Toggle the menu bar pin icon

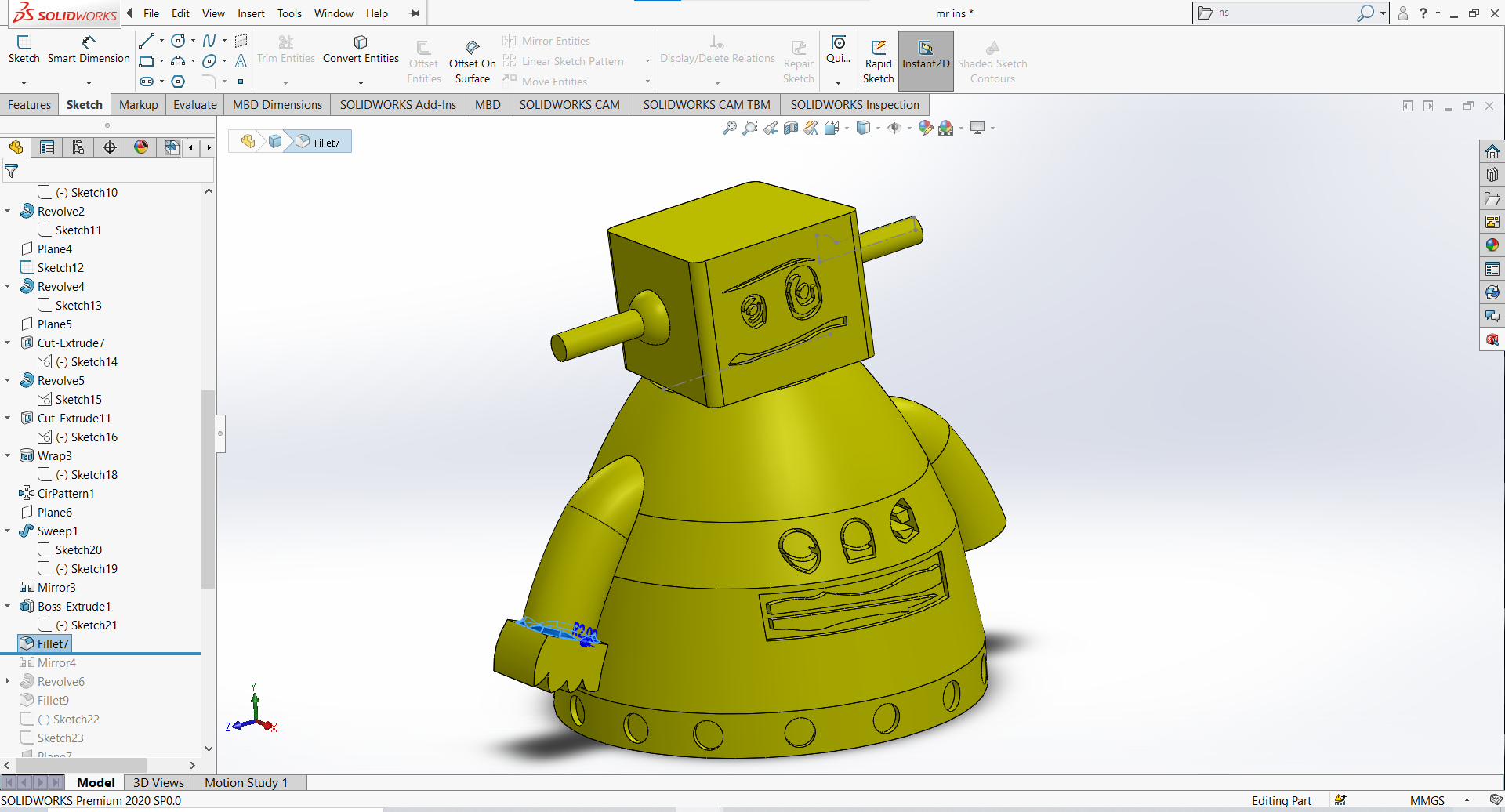coord(414,13)
